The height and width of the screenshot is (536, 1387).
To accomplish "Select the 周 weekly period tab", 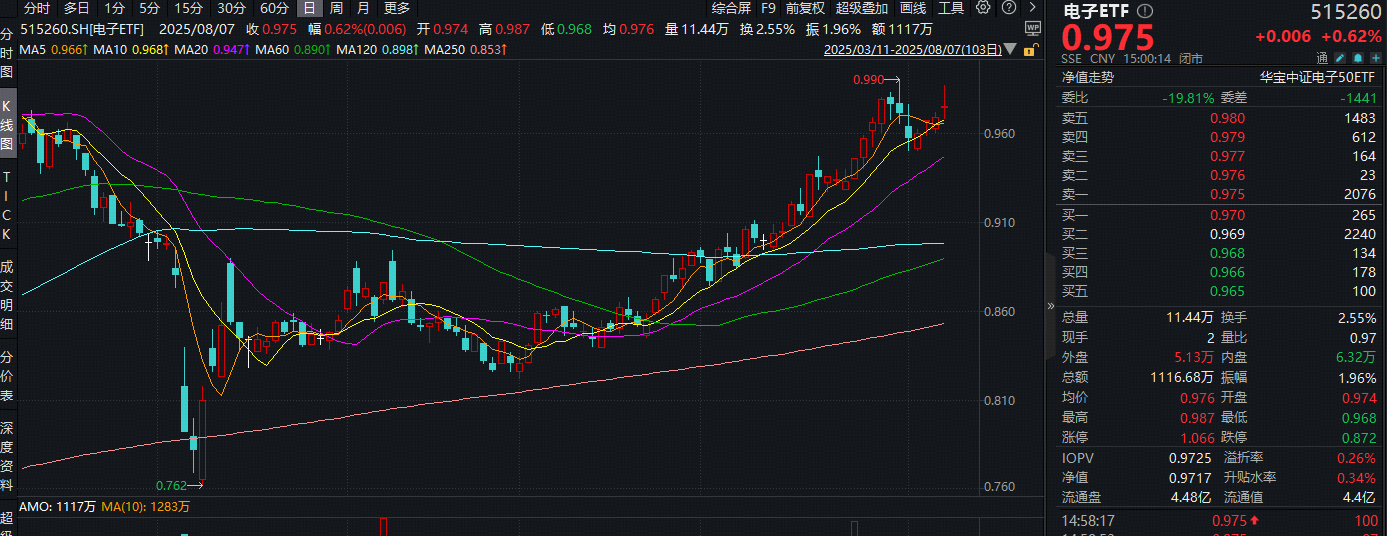I will (x=336, y=8).
